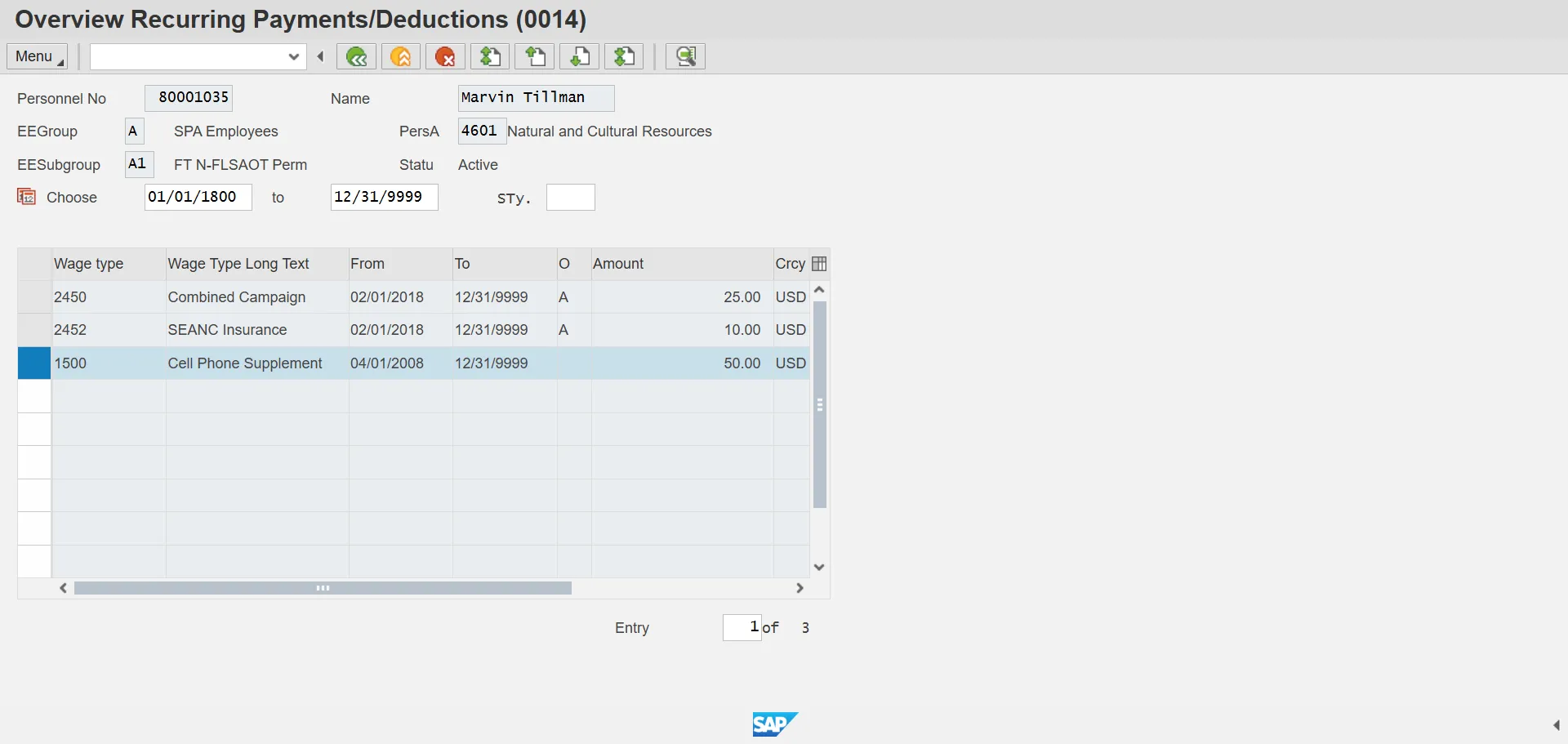The width and height of the screenshot is (1568, 744).
Task: Click the green Back icon
Action: [x=356, y=56]
